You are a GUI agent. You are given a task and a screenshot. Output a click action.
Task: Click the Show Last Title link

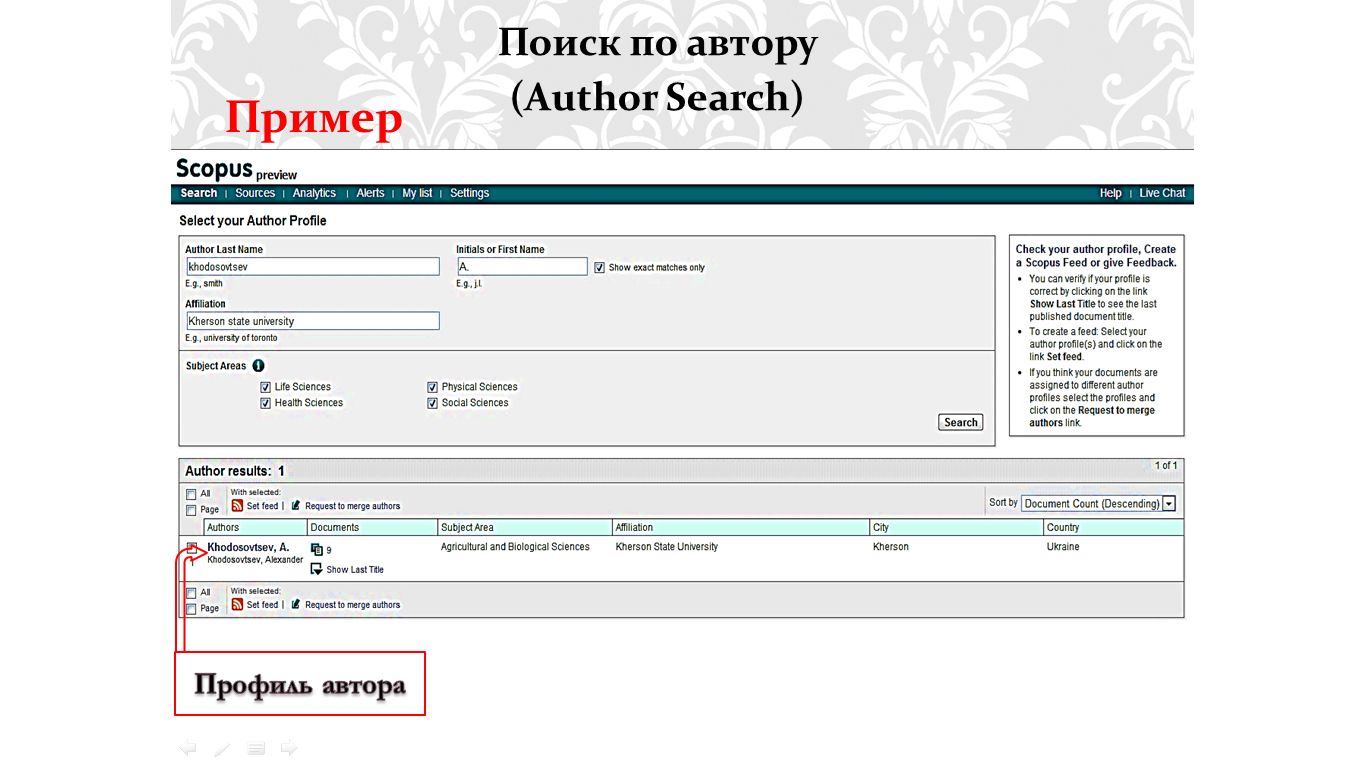click(355, 570)
